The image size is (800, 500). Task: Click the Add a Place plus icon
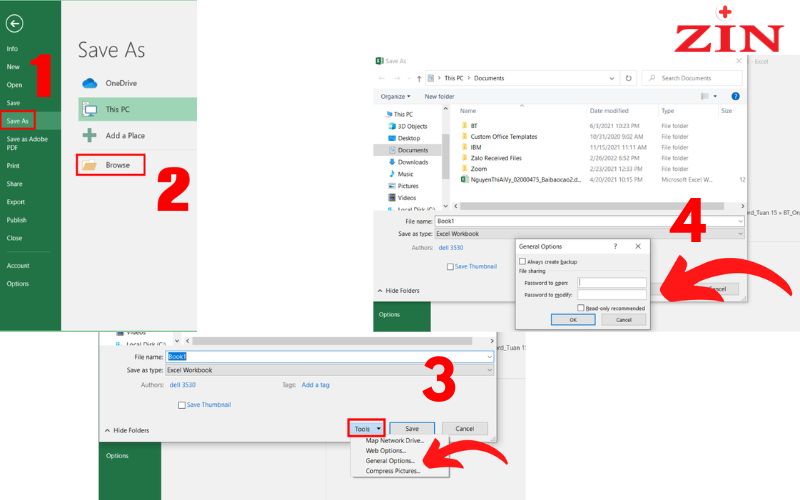click(x=90, y=135)
